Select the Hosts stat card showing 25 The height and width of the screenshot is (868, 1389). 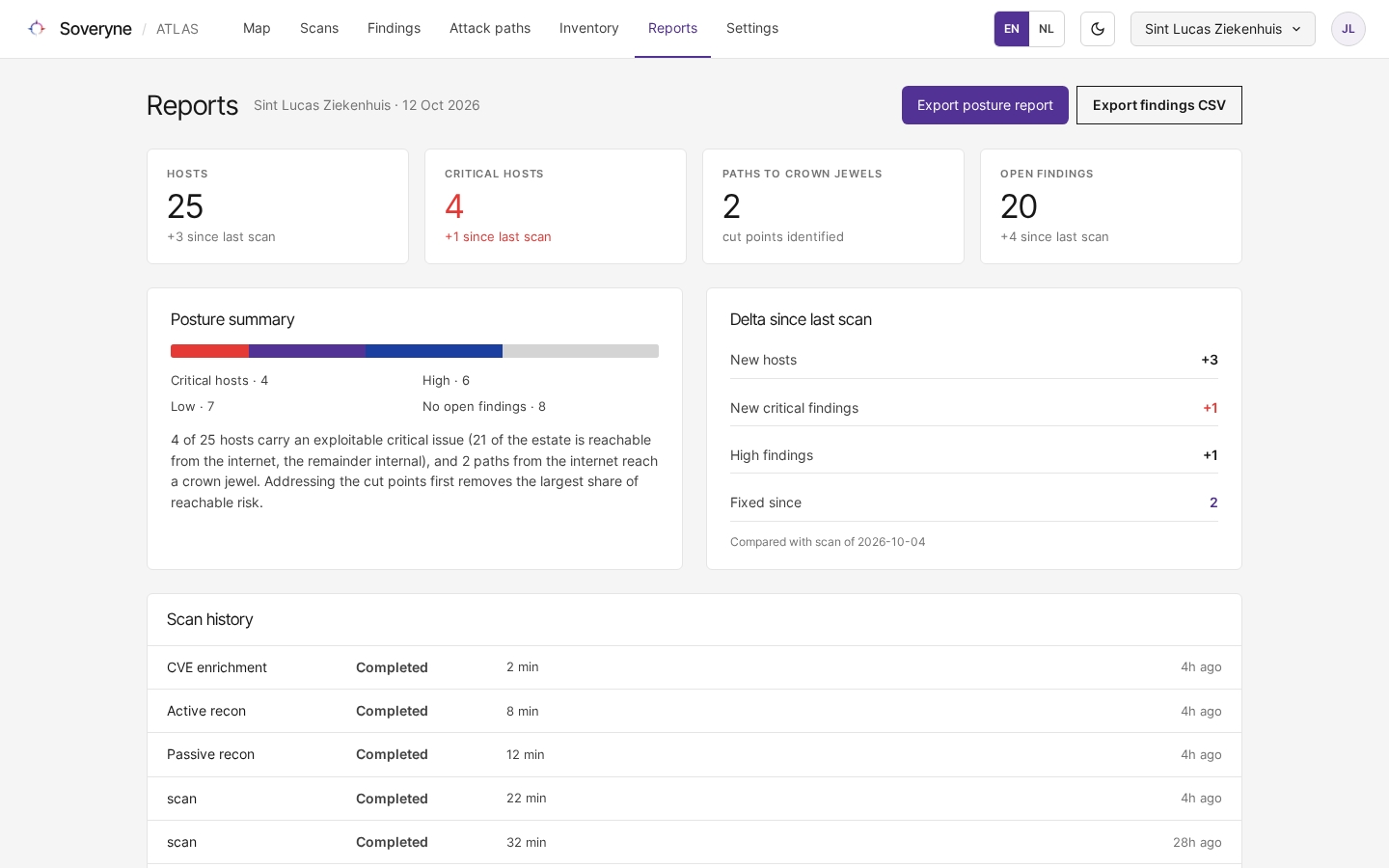278,206
